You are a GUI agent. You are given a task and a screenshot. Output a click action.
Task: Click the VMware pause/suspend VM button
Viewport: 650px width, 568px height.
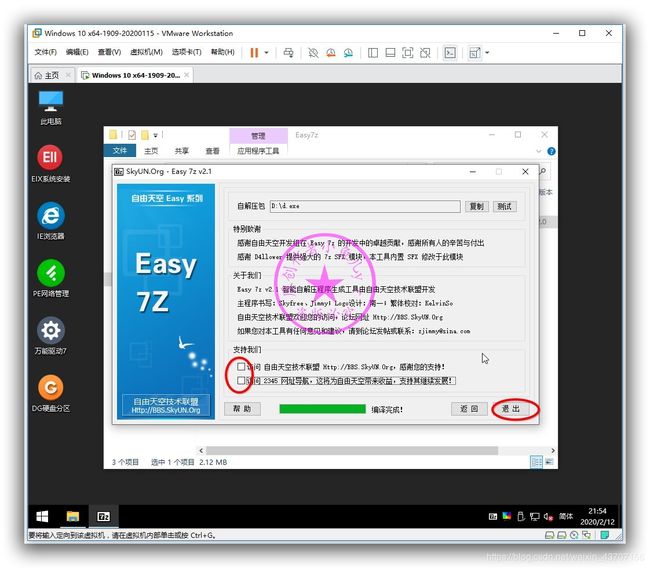click(254, 53)
